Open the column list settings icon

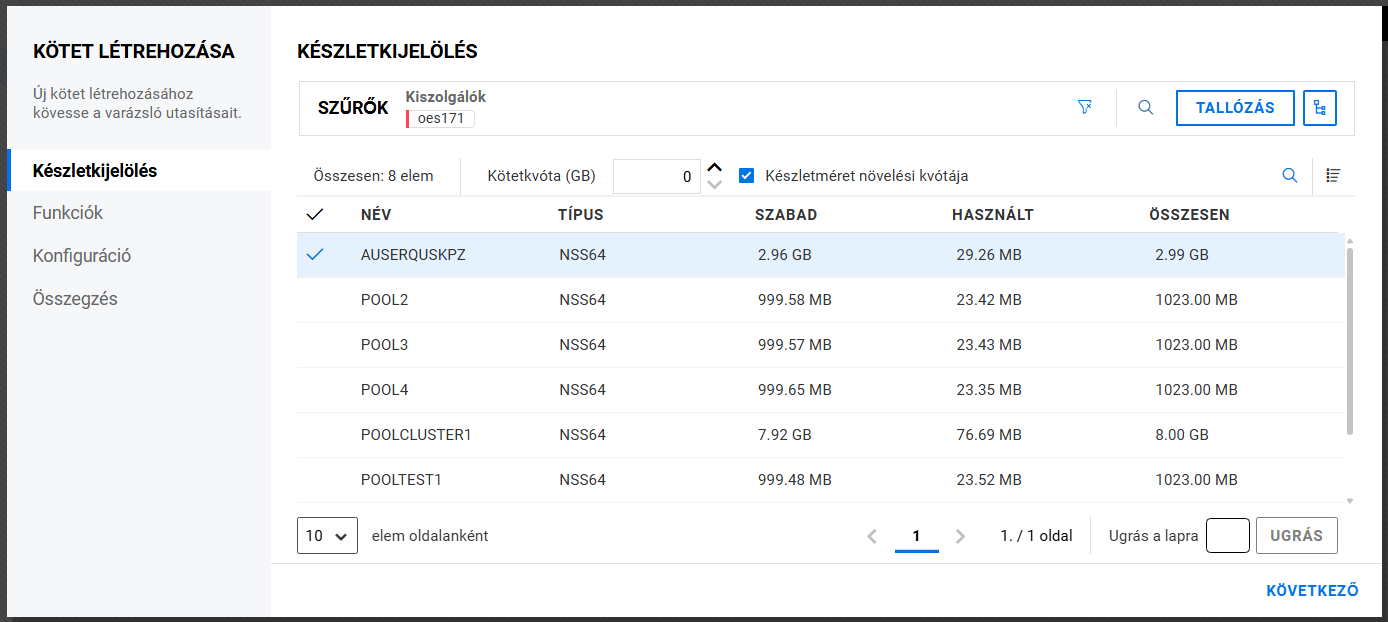1333,175
